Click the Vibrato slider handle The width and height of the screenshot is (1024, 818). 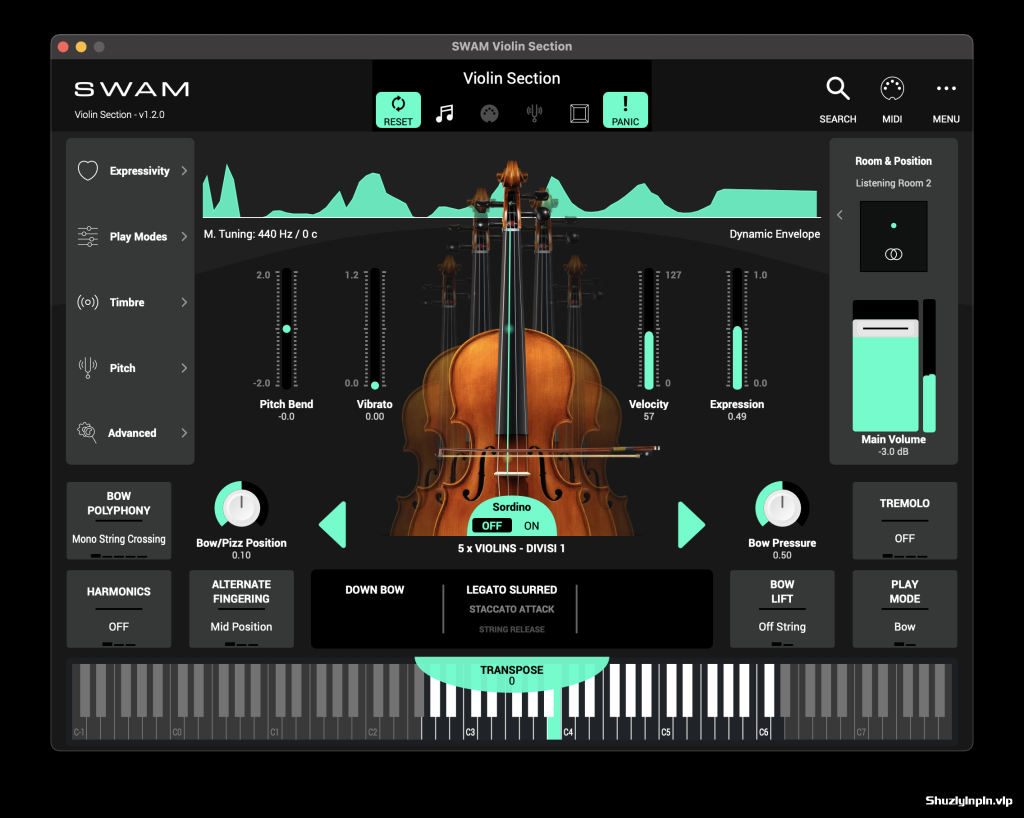click(x=375, y=385)
